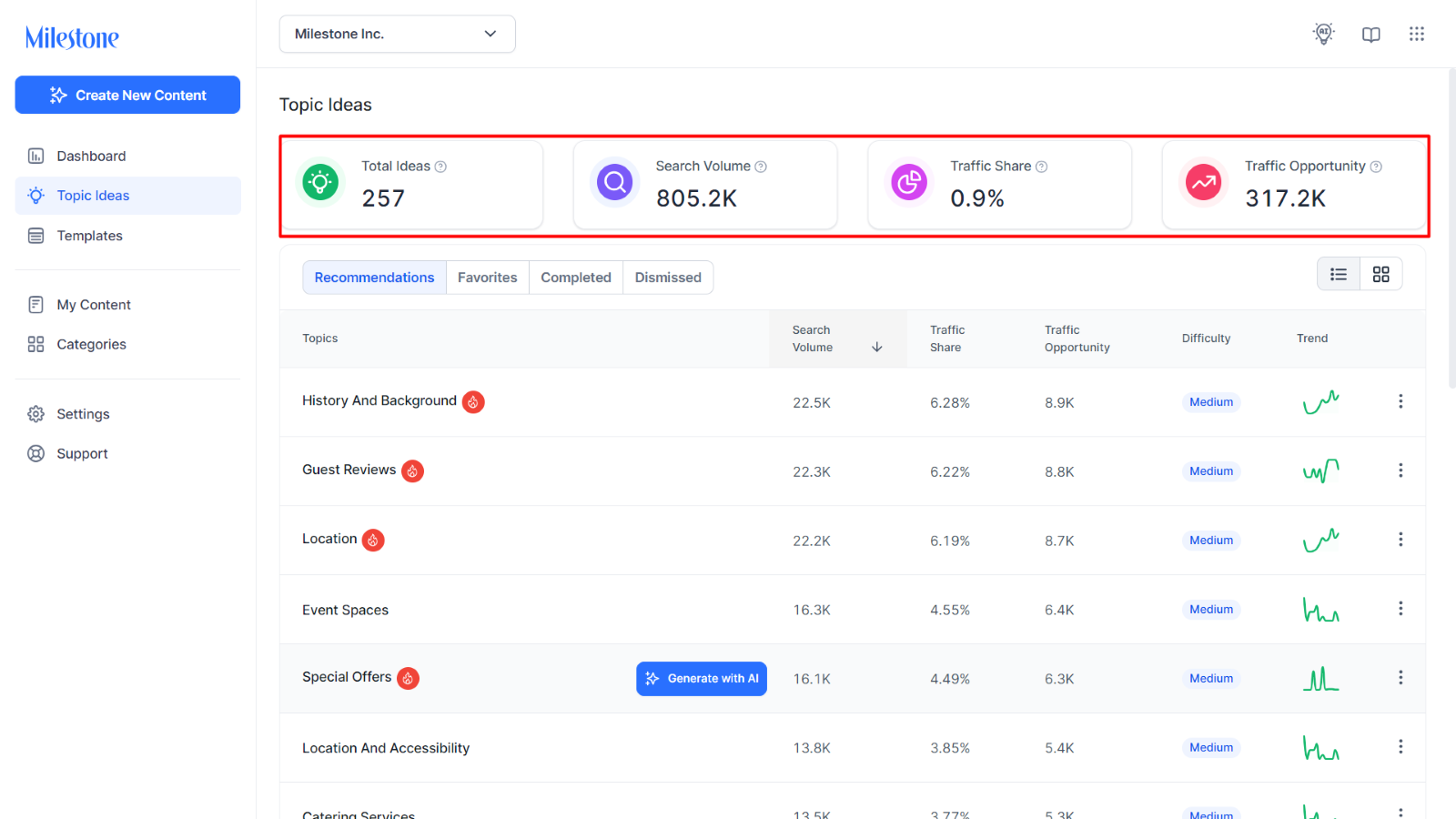Switch to the Favorites tab
Viewport: 1456px width, 819px height.
[488, 278]
